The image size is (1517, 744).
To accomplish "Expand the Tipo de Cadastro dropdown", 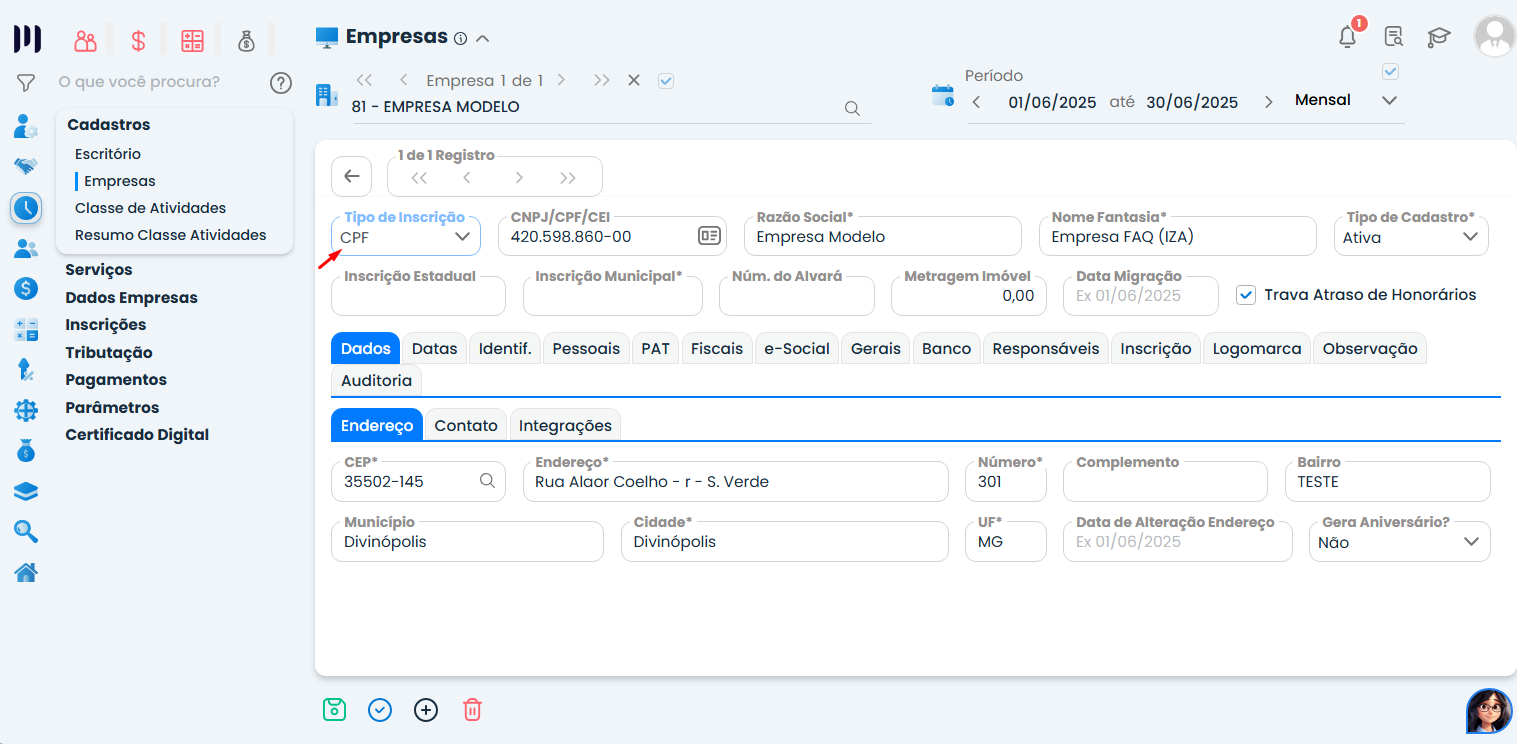I will (x=1410, y=237).
